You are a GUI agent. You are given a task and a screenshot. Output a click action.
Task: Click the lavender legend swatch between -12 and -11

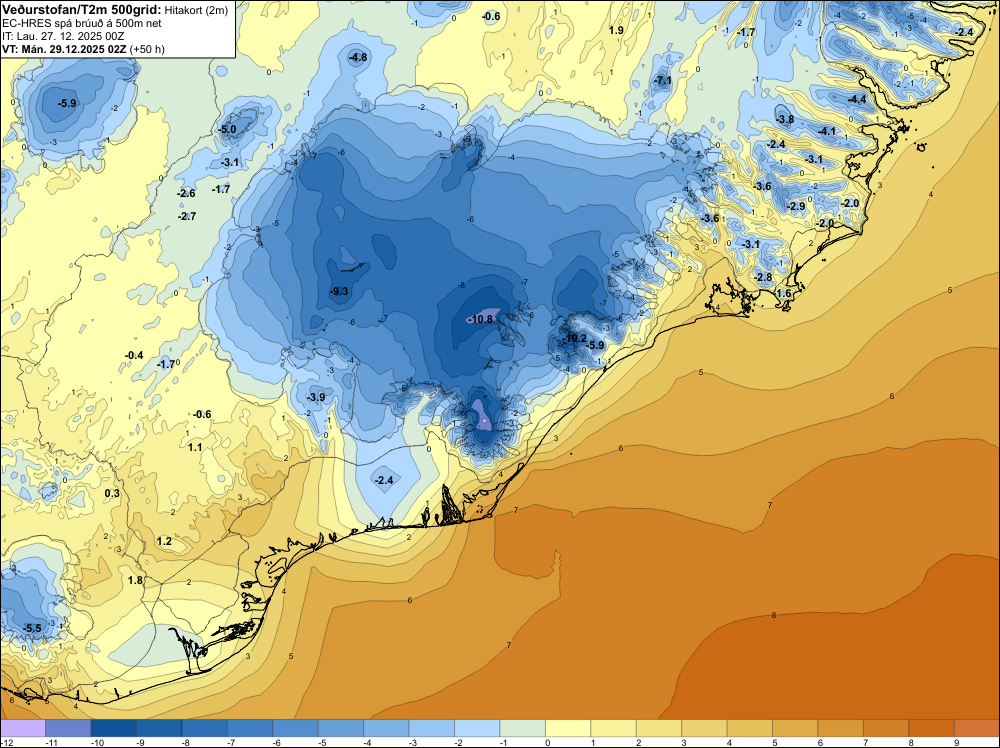(x=23, y=728)
